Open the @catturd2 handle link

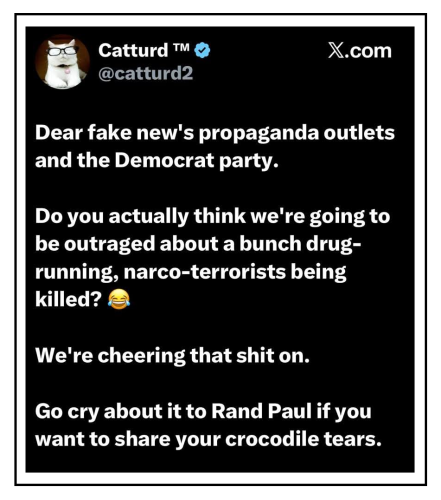click(146, 73)
